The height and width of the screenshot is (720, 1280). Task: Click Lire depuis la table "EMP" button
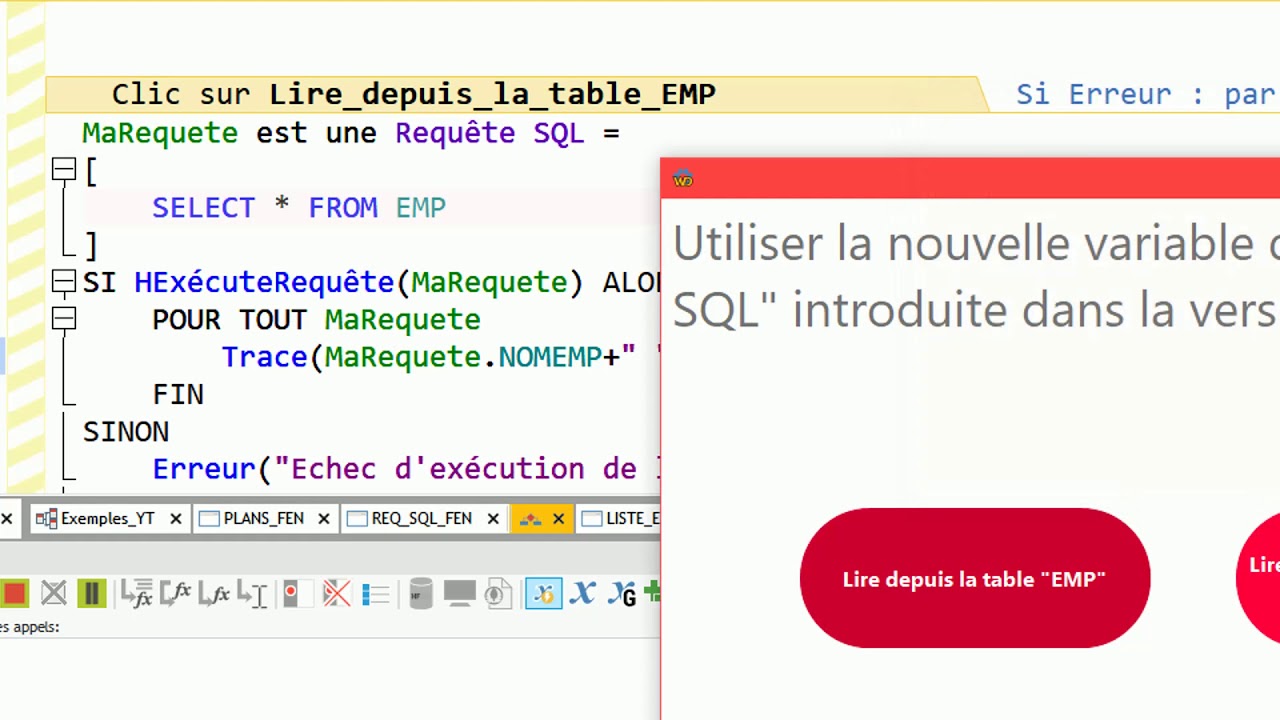click(x=975, y=579)
